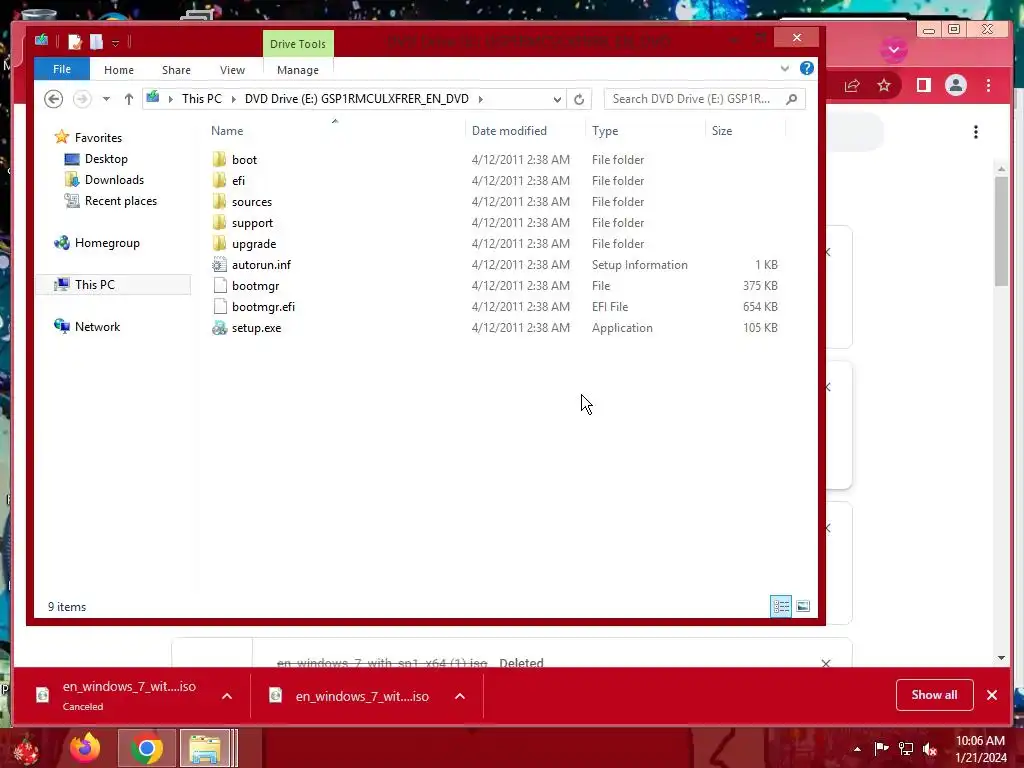
Task: Open Chrome side panel icon
Action: pyautogui.click(x=923, y=85)
